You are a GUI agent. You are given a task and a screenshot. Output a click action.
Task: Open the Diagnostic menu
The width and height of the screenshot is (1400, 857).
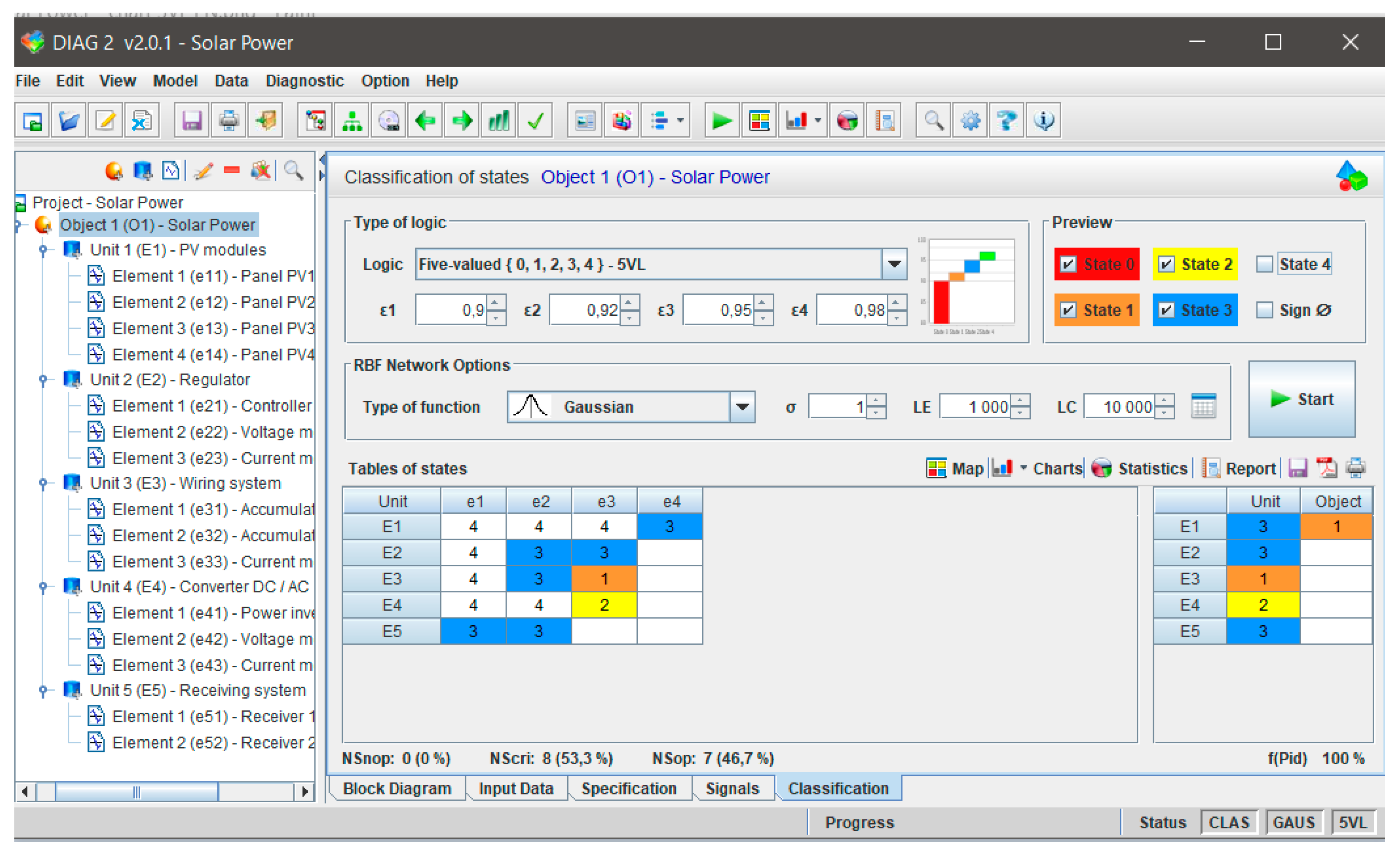pyautogui.click(x=305, y=81)
